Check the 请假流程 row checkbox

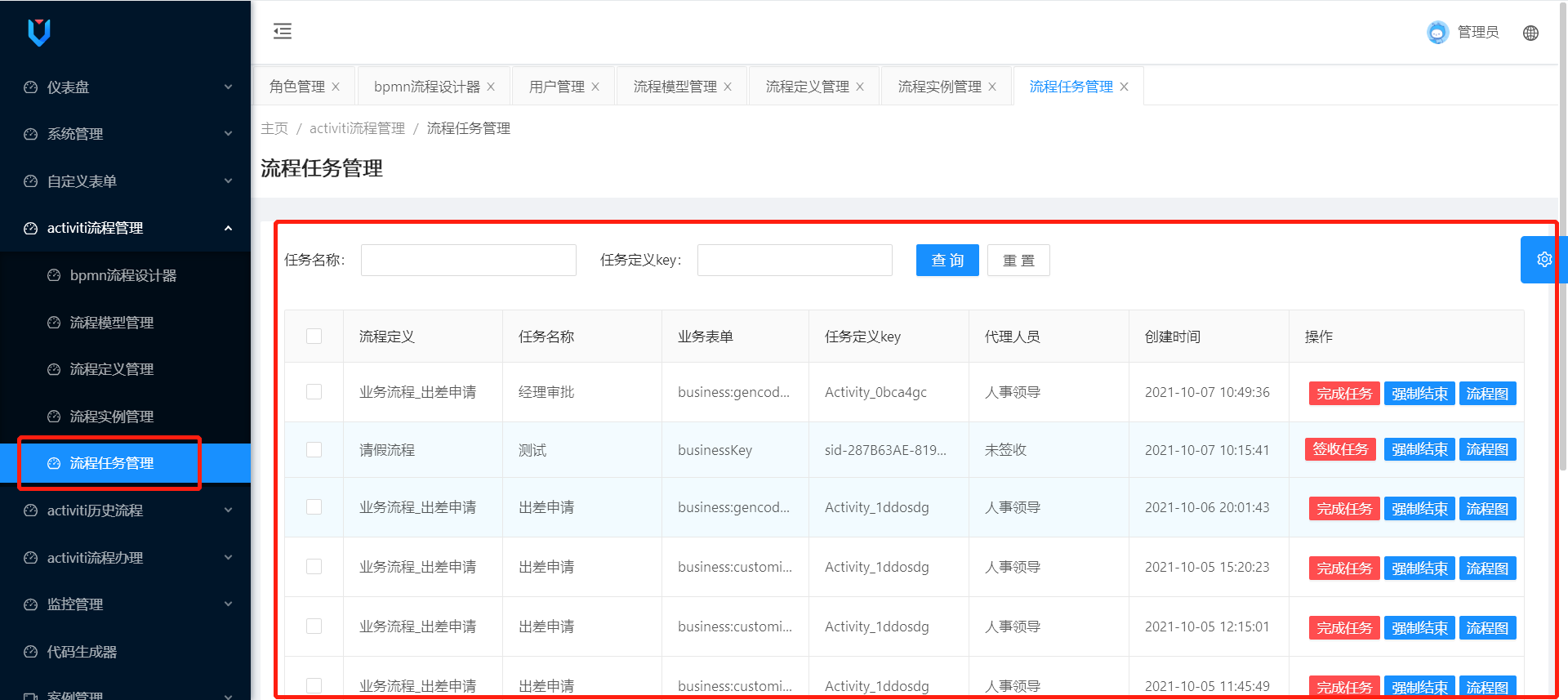tap(314, 450)
